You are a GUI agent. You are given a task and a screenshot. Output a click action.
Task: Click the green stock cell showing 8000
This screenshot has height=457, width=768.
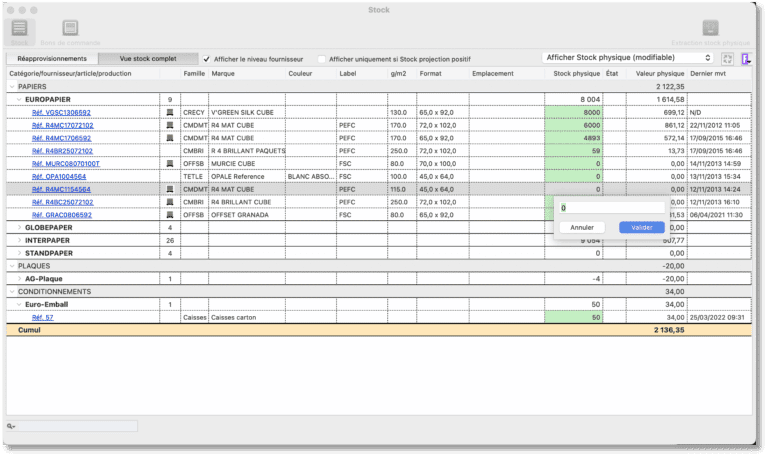[x=573, y=113]
